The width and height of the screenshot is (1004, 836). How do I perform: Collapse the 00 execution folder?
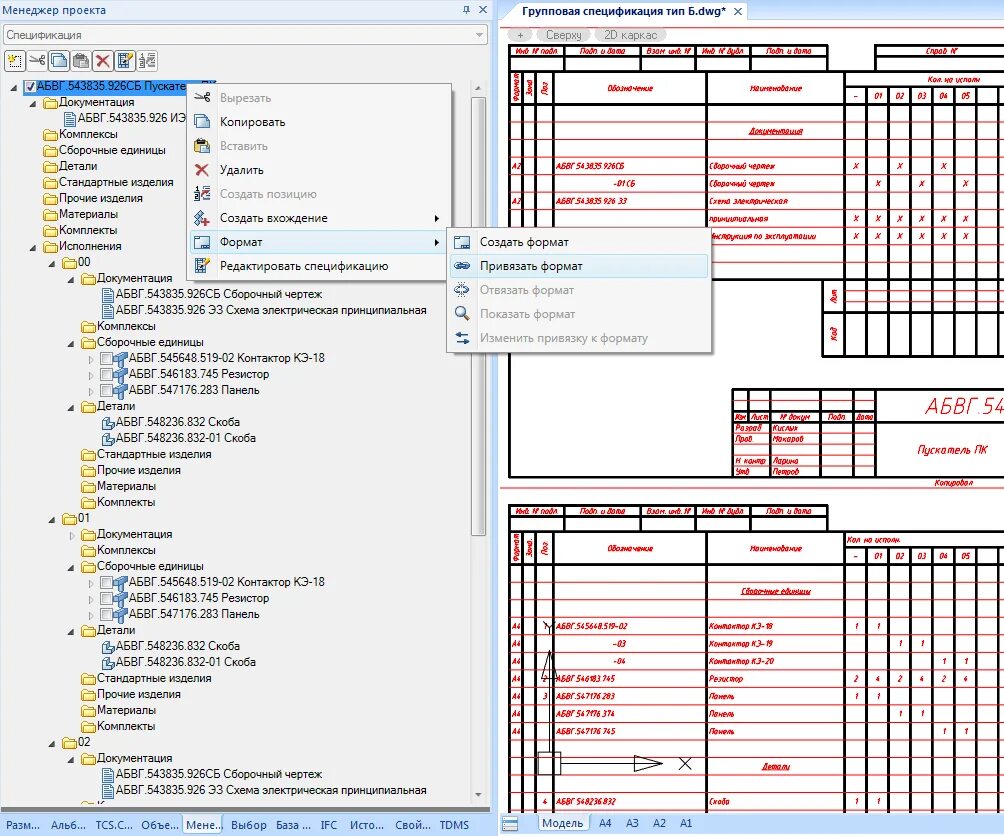coord(52,264)
